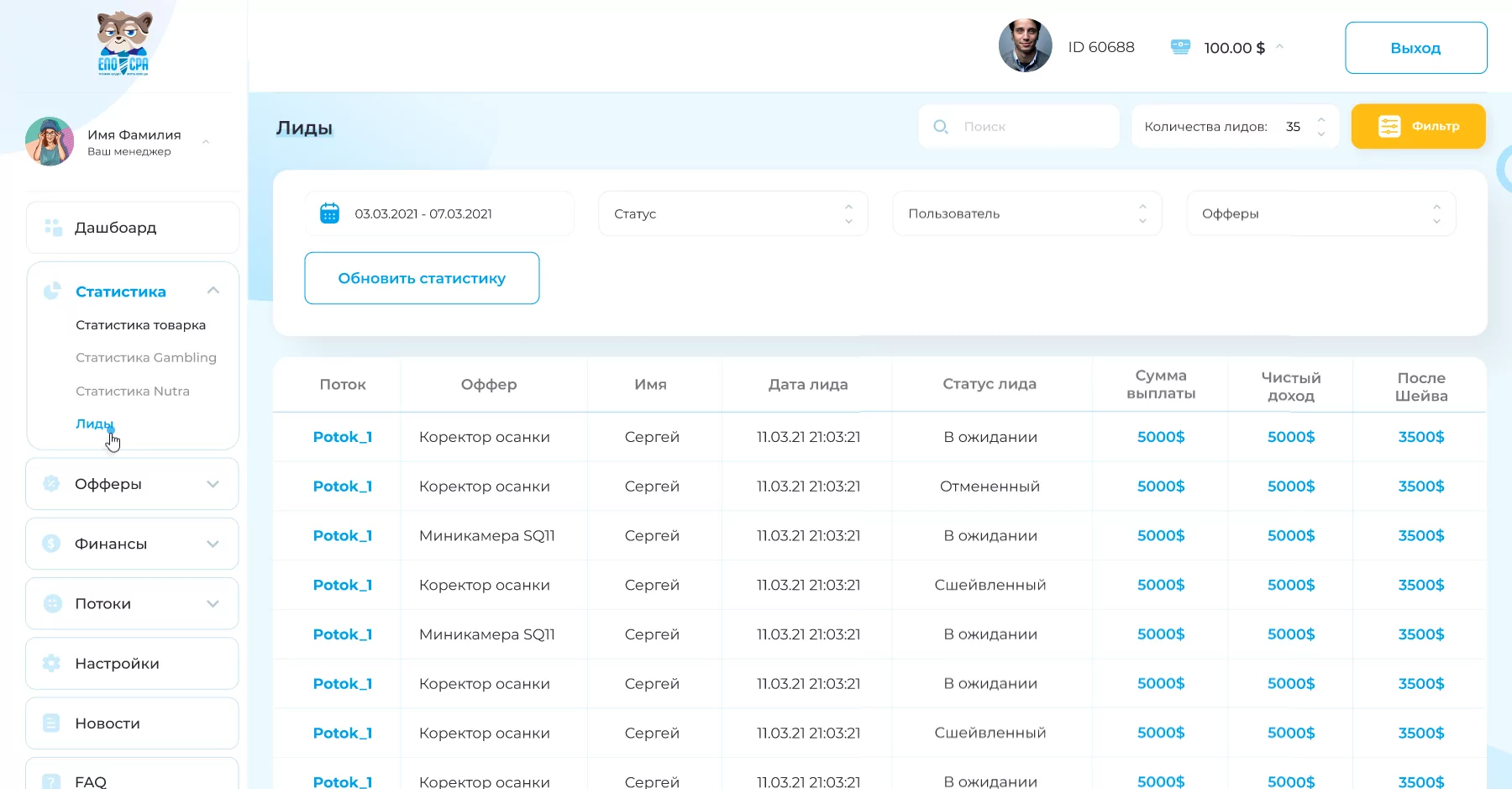This screenshot has width=1512, height=789.
Task: Click the search magnifier icon
Action: point(941,126)
